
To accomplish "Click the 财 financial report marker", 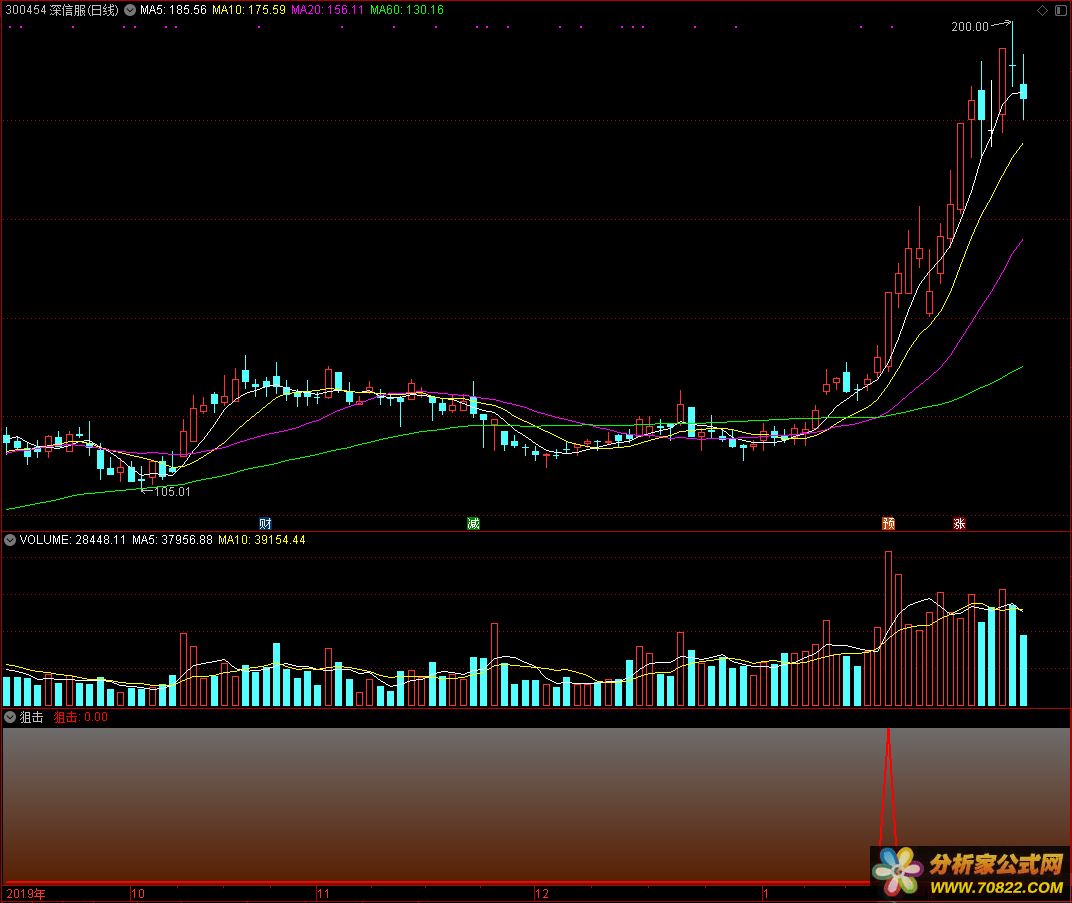I will click(x=265, y=523).
